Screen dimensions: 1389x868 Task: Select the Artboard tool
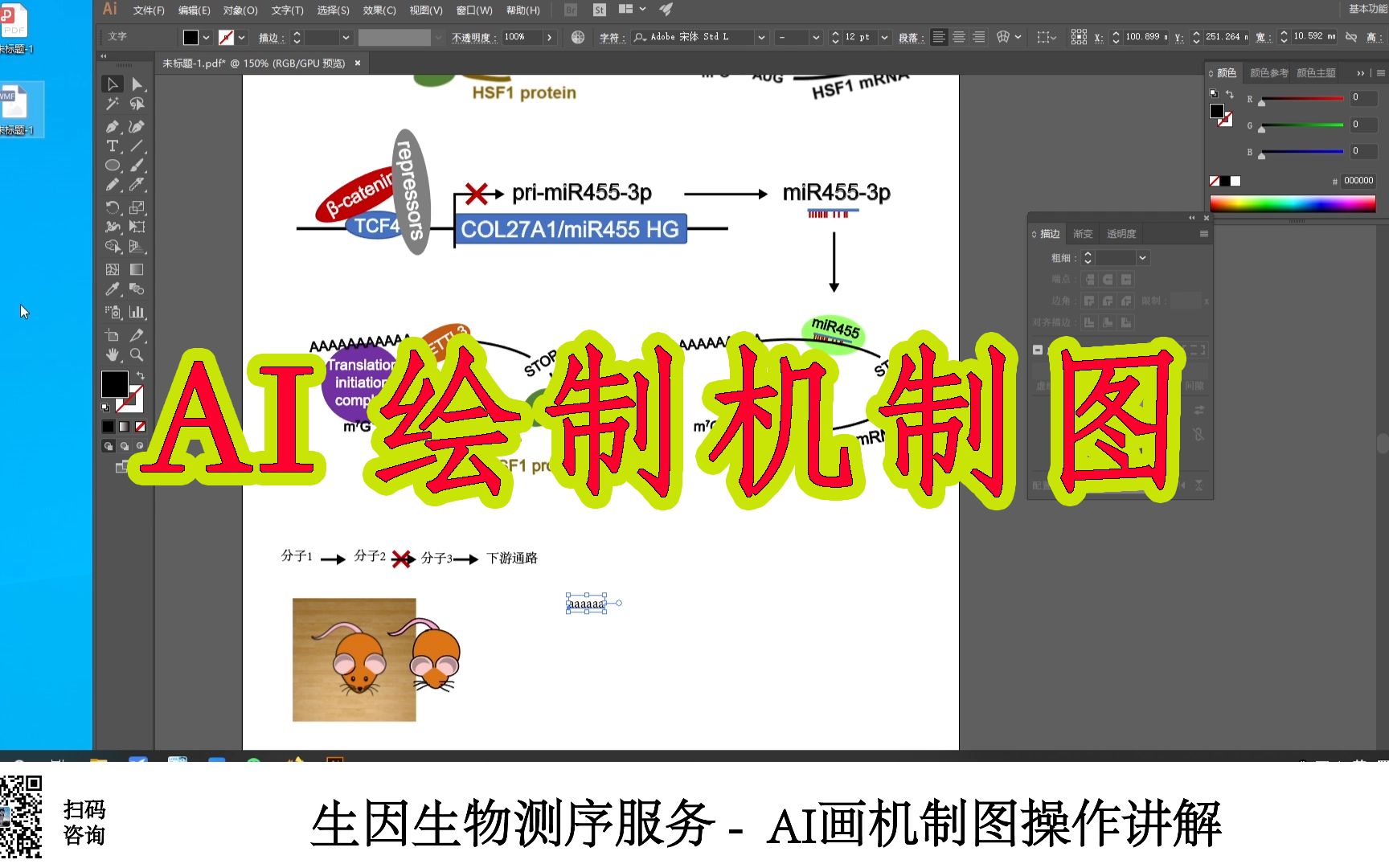point(113,334)
